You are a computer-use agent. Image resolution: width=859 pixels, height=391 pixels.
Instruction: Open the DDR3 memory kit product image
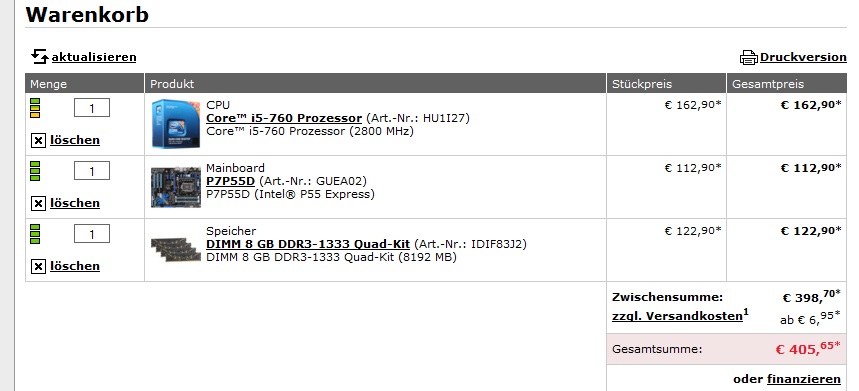tap(176, 250)
